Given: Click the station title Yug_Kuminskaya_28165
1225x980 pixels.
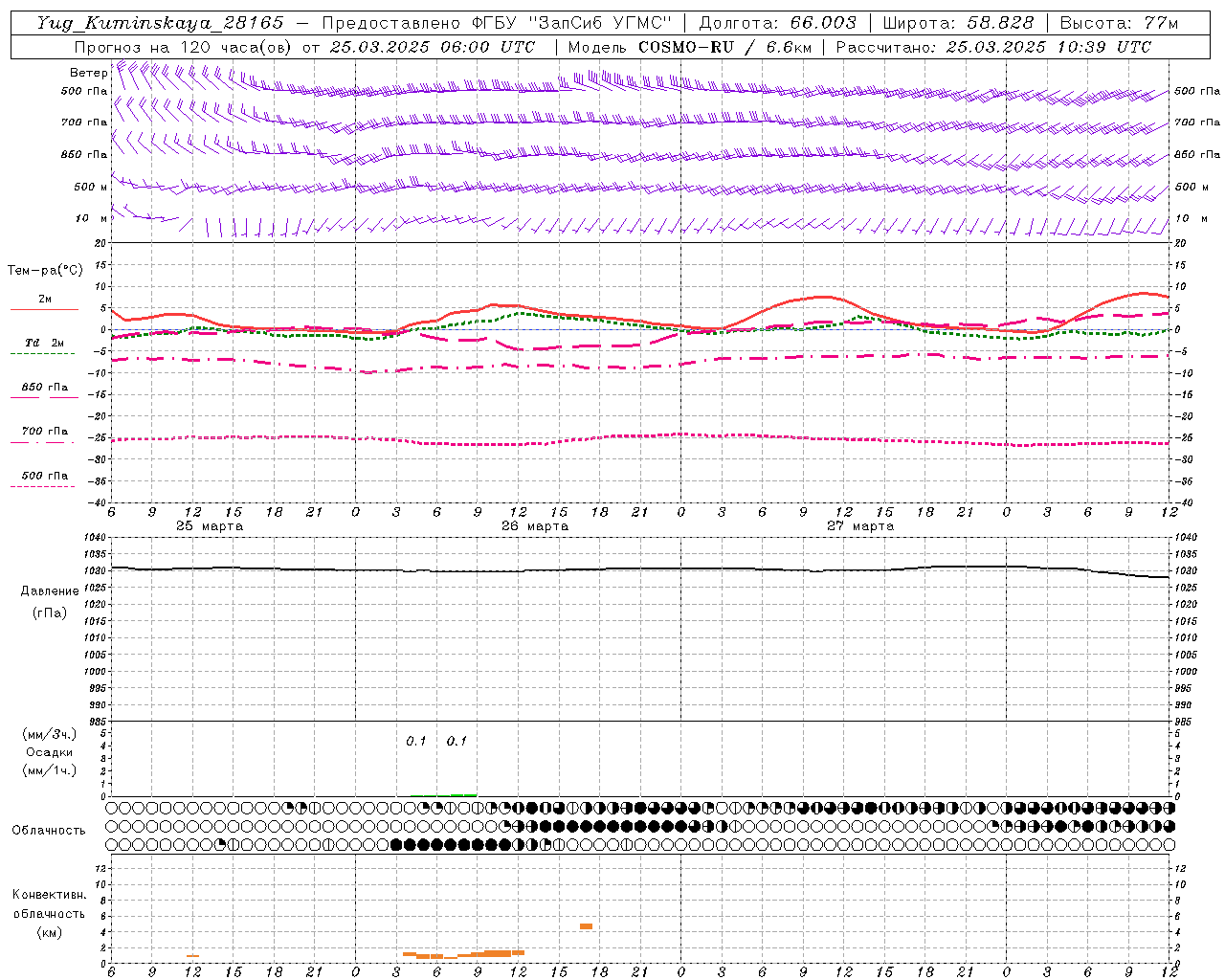Looking at the screenshot, I should tap(160, 23).
